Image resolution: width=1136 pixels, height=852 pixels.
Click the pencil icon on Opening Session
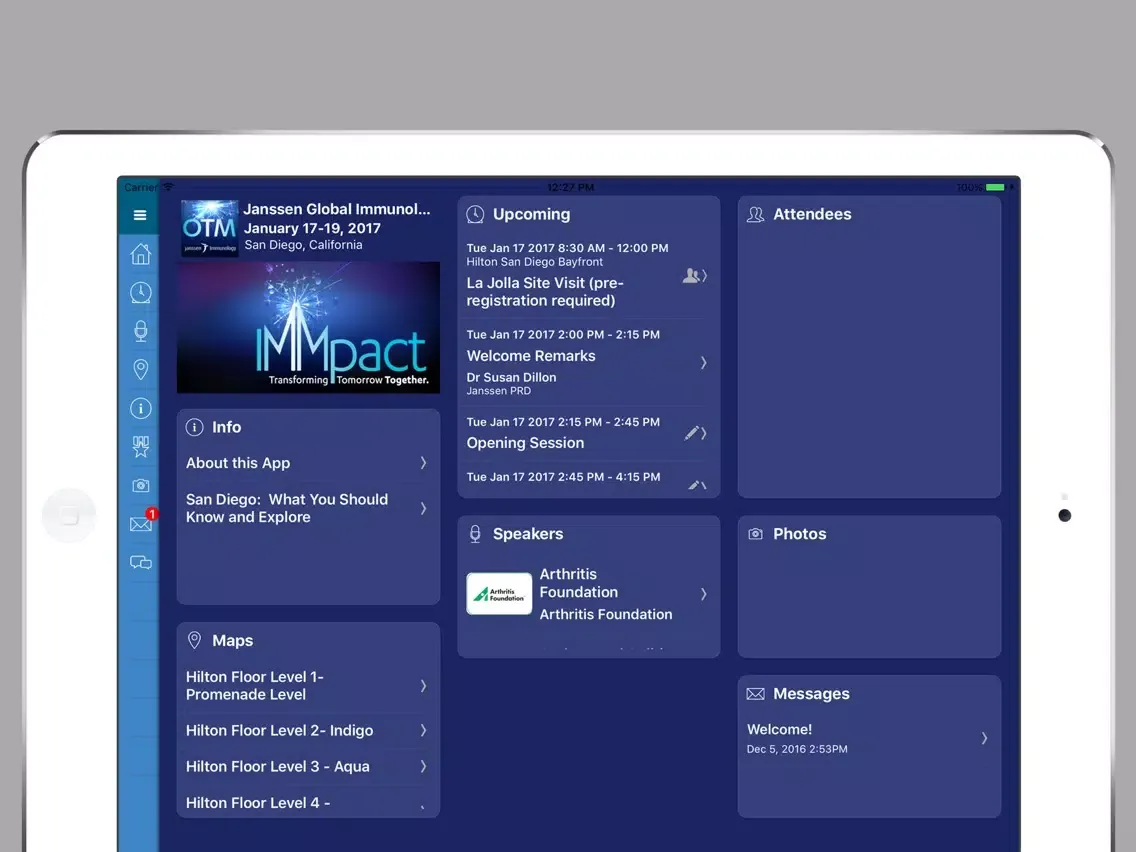(x=692, y=433)
